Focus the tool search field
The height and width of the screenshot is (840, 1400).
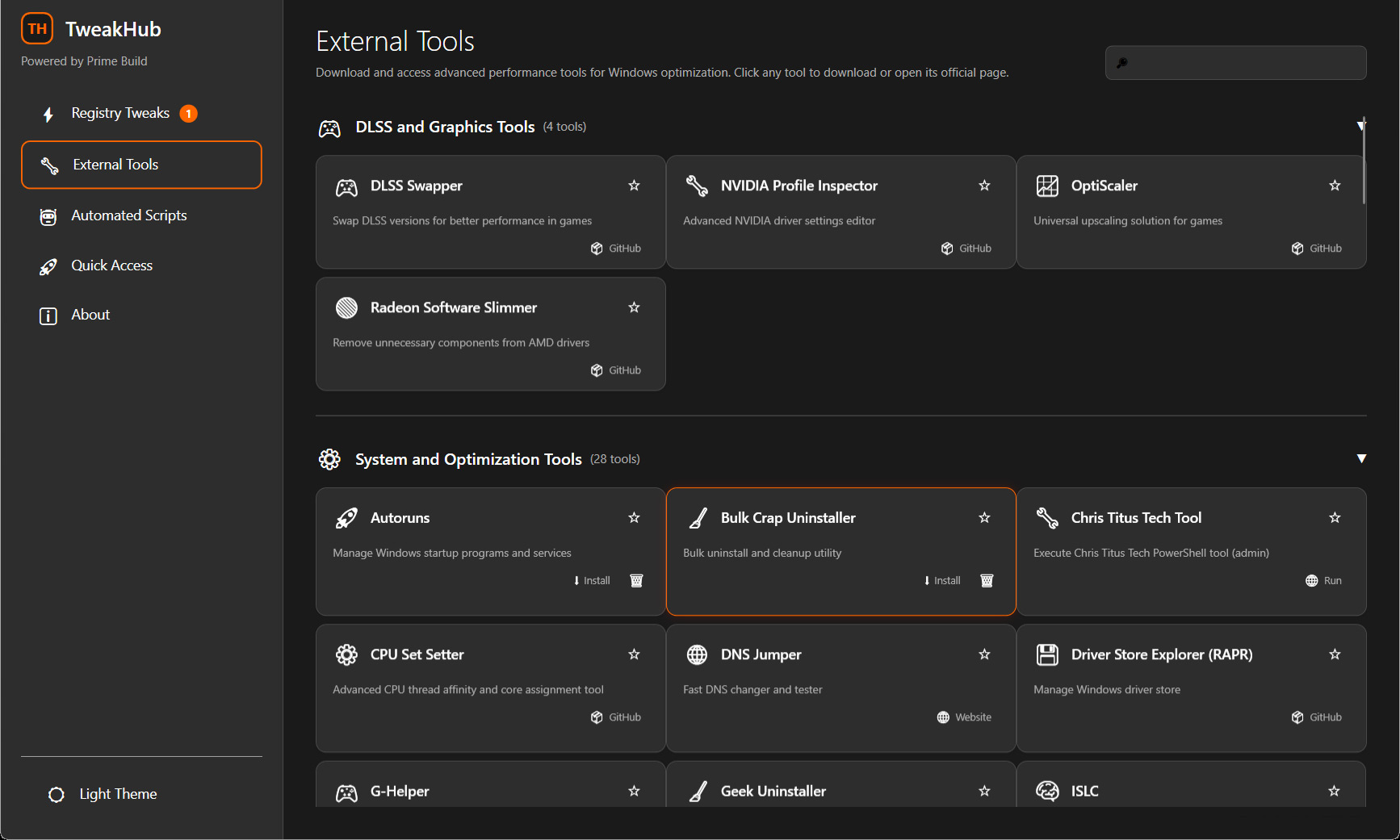coord(1236,63)
